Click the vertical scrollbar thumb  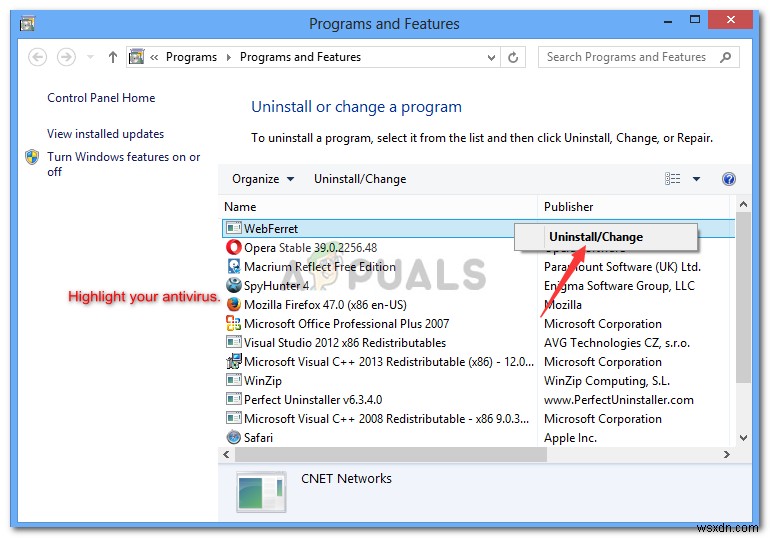click(x=743, y=297)
